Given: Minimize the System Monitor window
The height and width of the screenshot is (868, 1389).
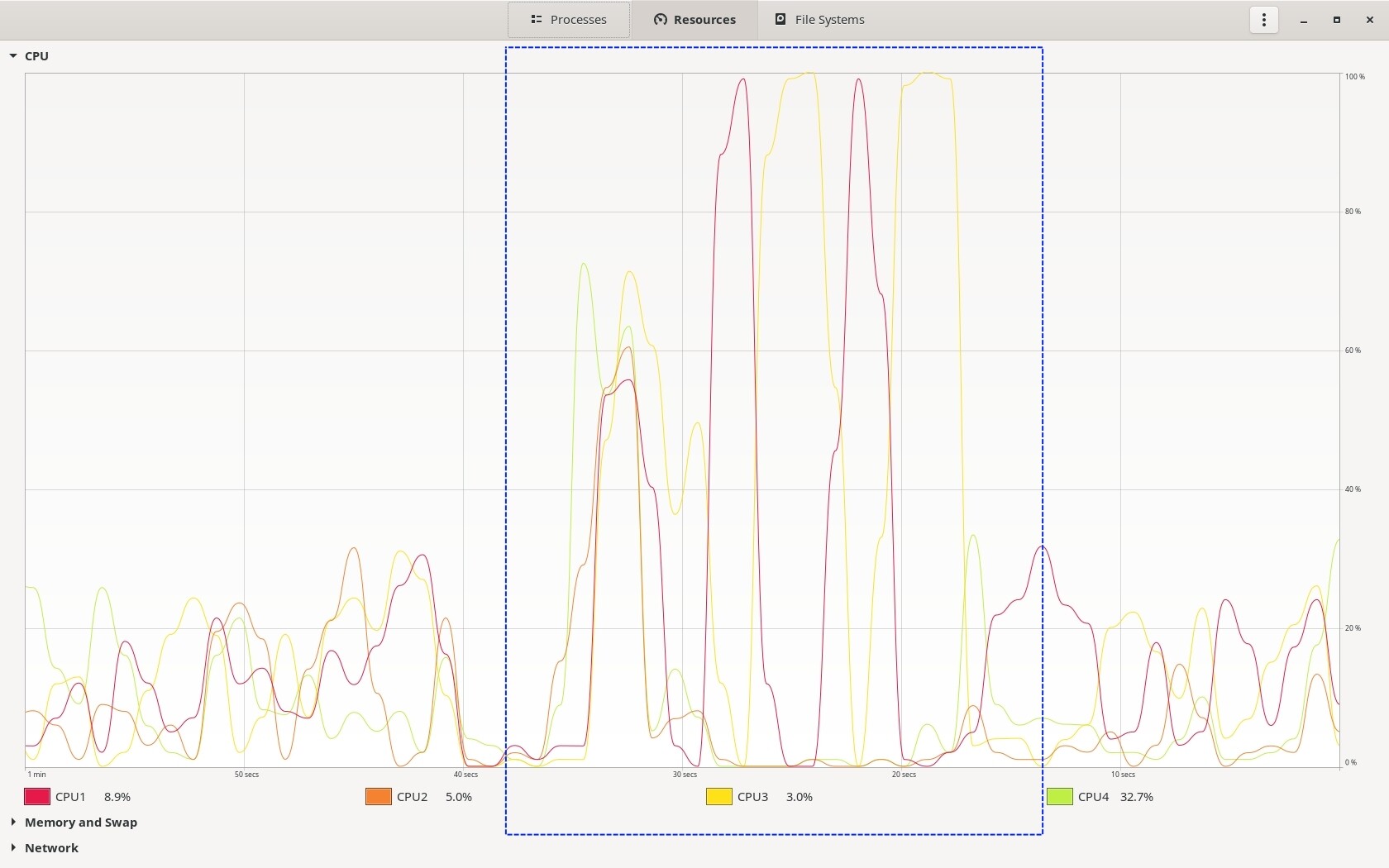Looking at the screenshot, I should 1304,20.
